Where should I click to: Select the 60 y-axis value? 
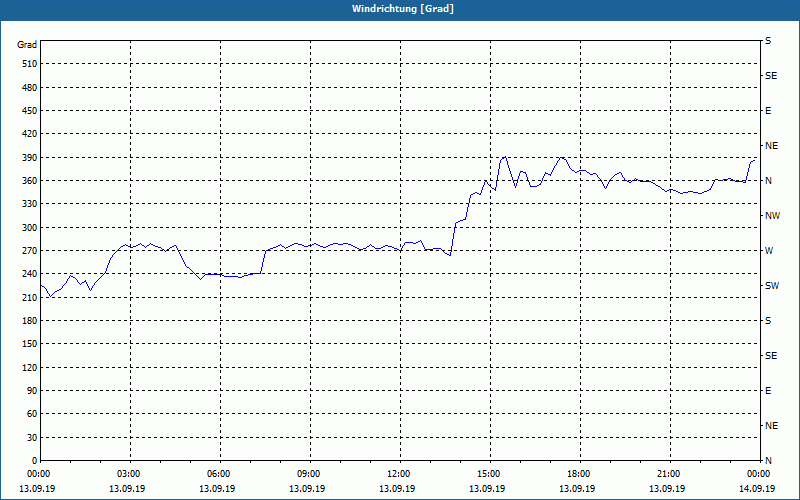[x=32, y=414]
